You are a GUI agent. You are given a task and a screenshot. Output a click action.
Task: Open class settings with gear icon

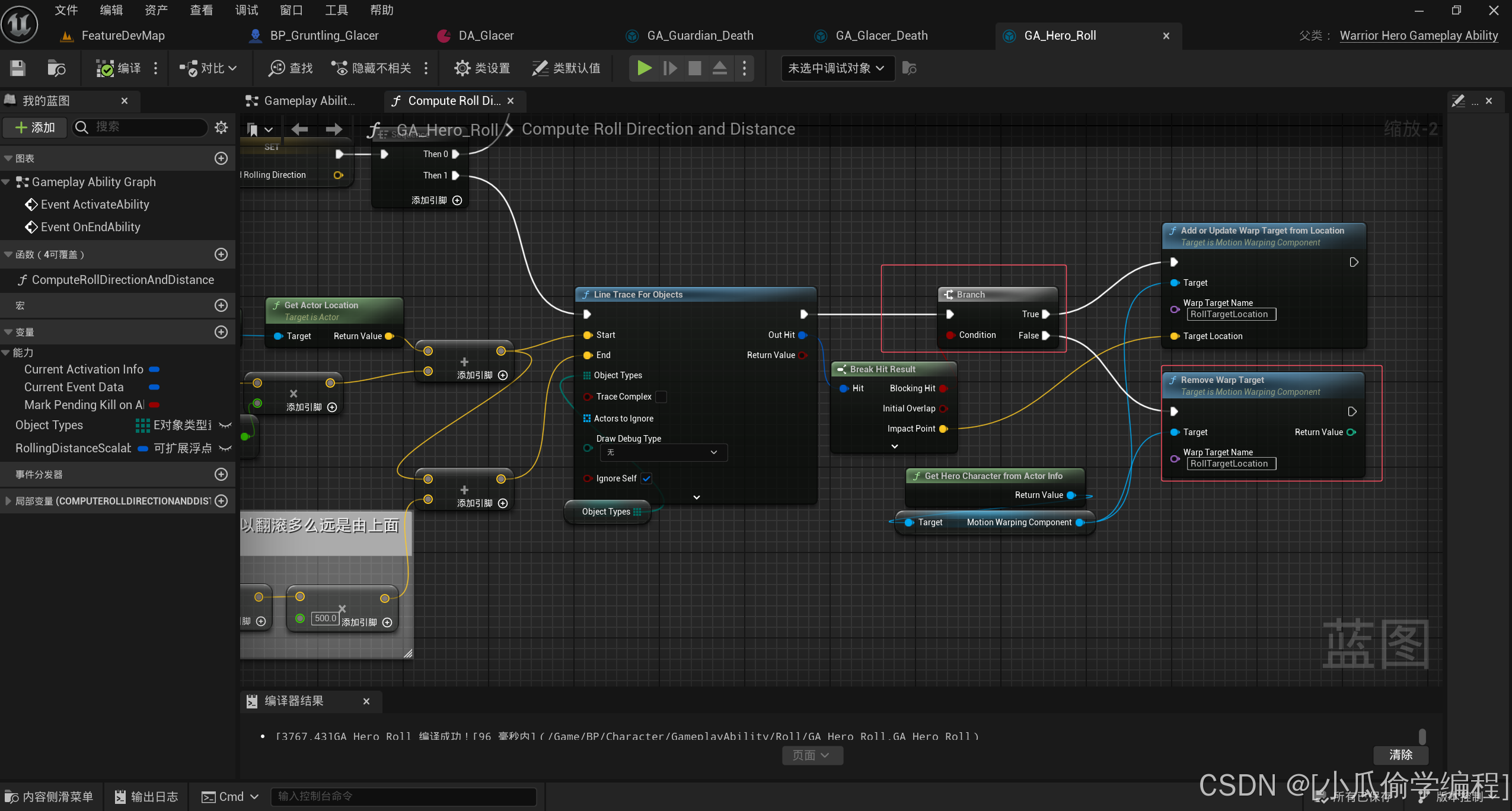click(462, 68)
